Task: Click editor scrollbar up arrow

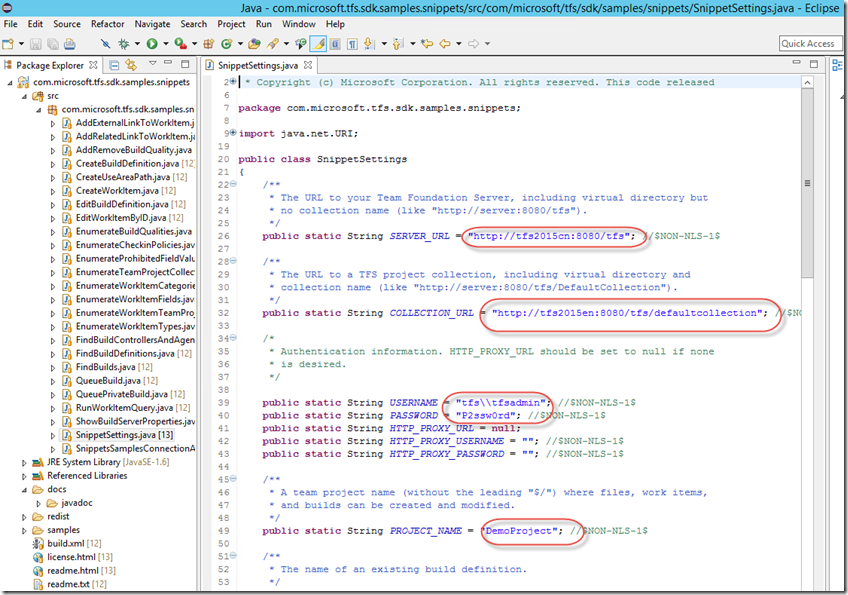Action: pos(807,82)
